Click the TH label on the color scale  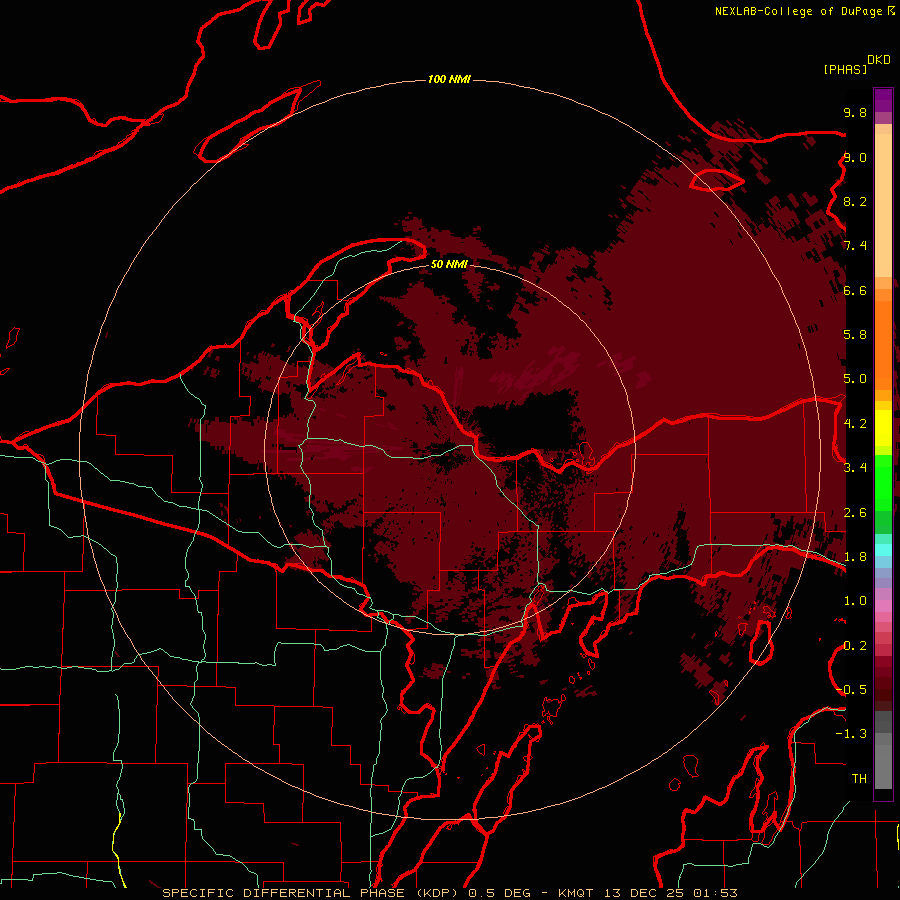859,778
